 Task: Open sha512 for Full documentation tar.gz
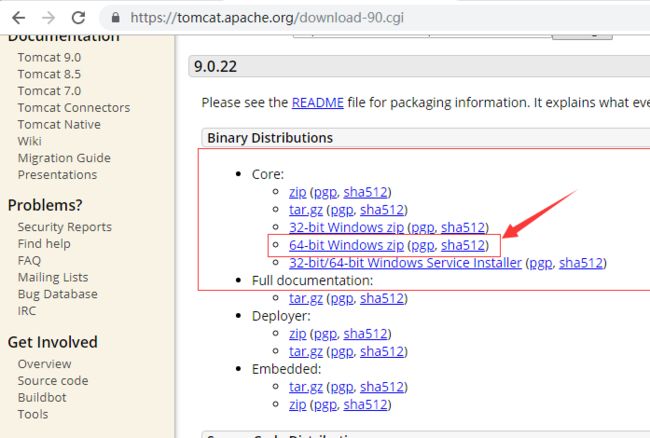pos(382,298)
